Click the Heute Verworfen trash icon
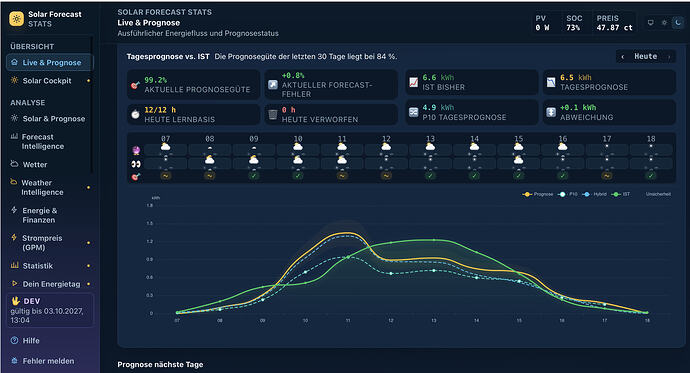 [273, 114]
